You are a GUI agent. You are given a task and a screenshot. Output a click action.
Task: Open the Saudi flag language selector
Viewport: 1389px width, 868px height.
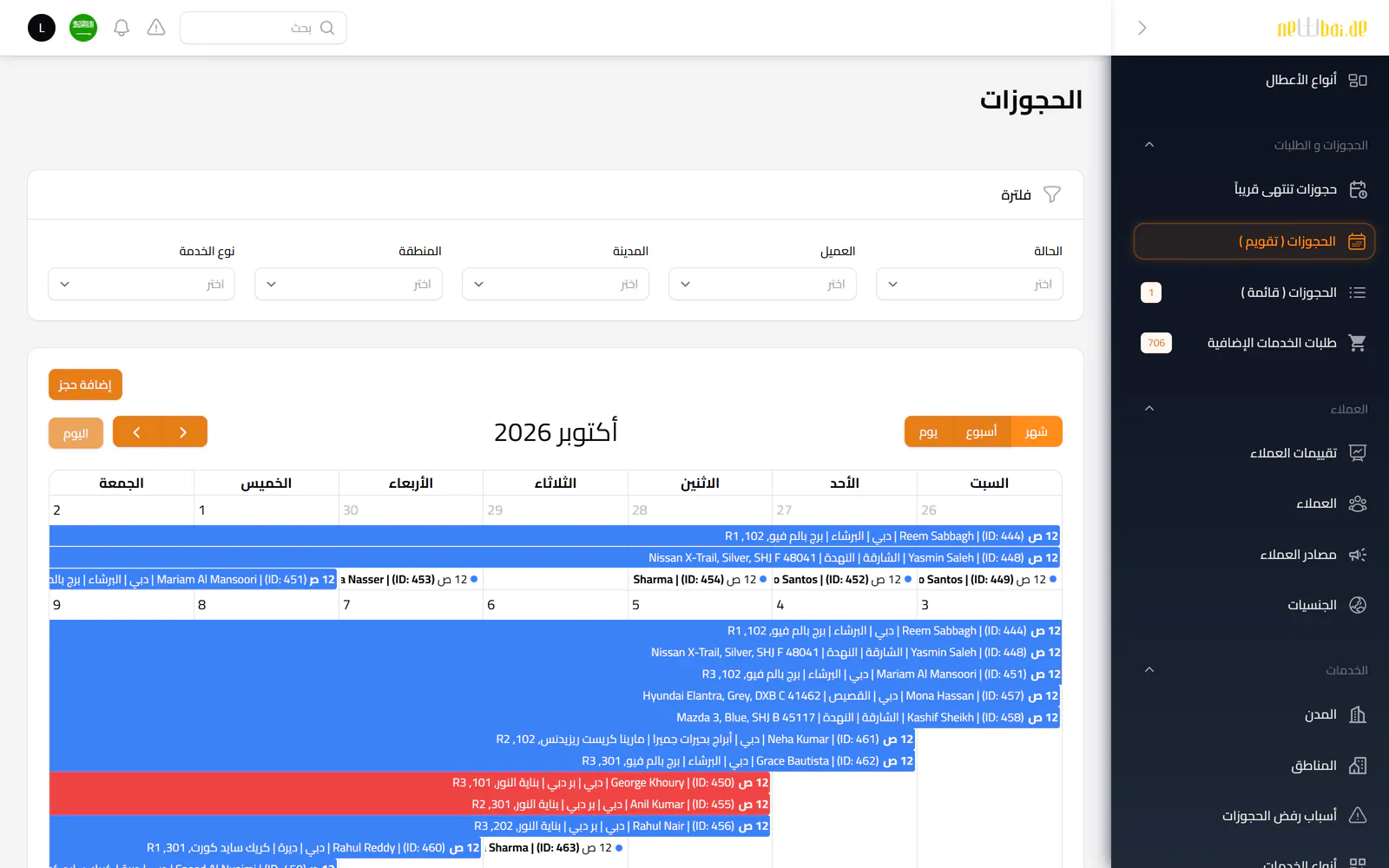pyautogui.click(x=83, y=28)
